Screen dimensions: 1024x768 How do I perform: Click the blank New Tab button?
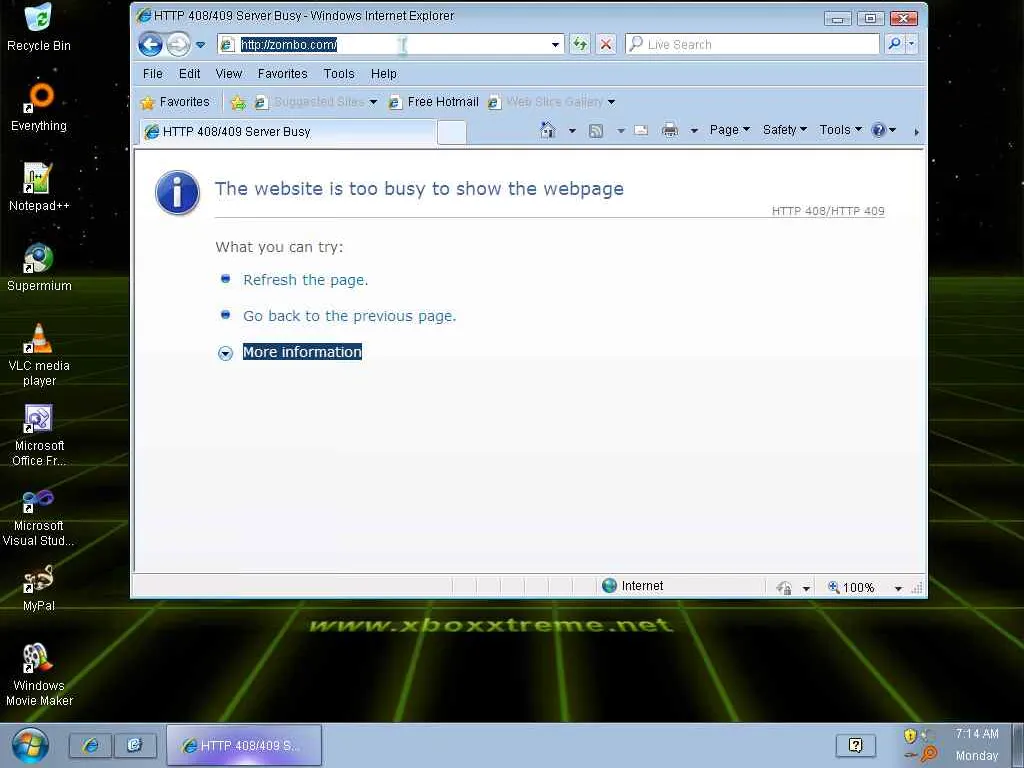(452, 132)
